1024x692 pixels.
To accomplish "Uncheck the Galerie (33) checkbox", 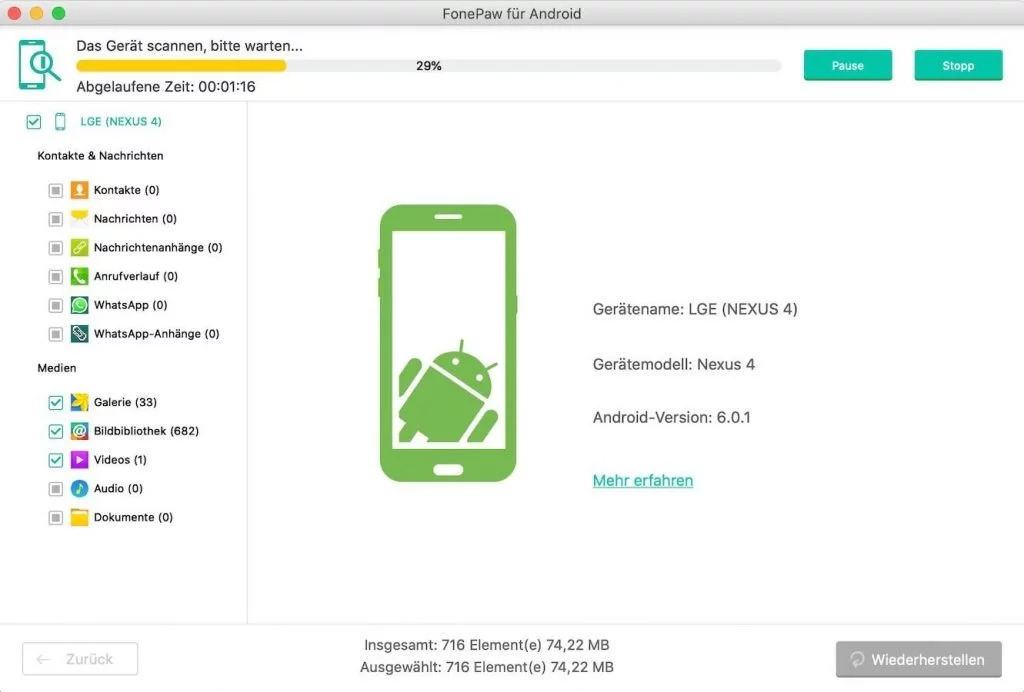I will pyautogui.click(x=56, y=402).
